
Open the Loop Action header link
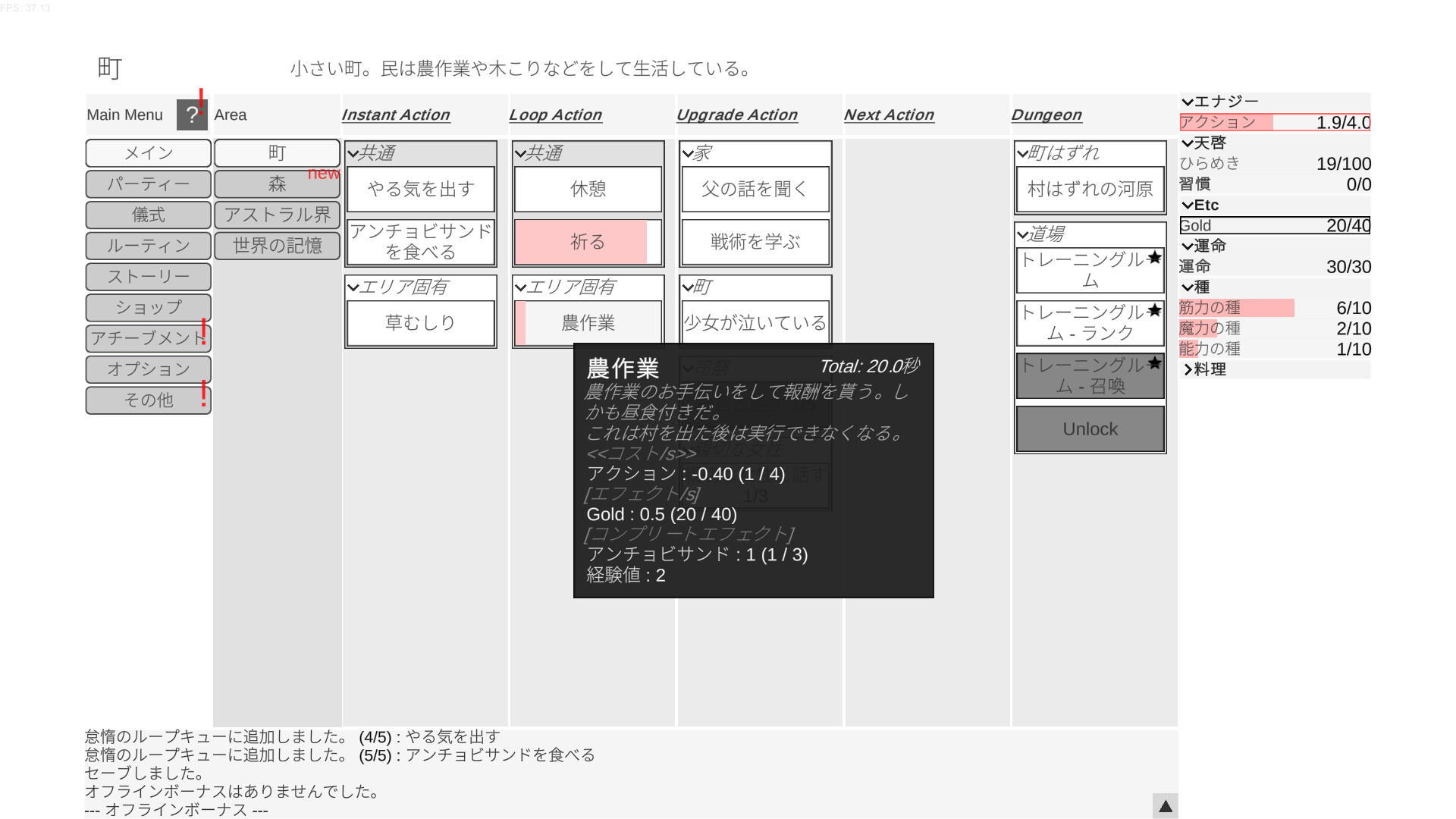pyautogui.click(x=555, y=115)
